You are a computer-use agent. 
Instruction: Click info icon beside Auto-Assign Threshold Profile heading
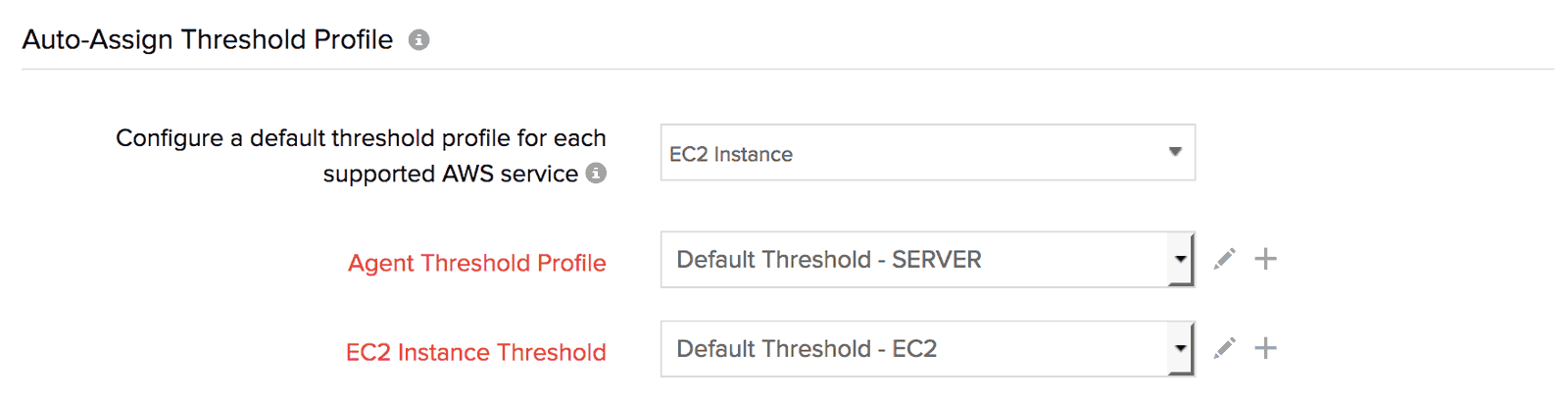(x=418, y=40)
